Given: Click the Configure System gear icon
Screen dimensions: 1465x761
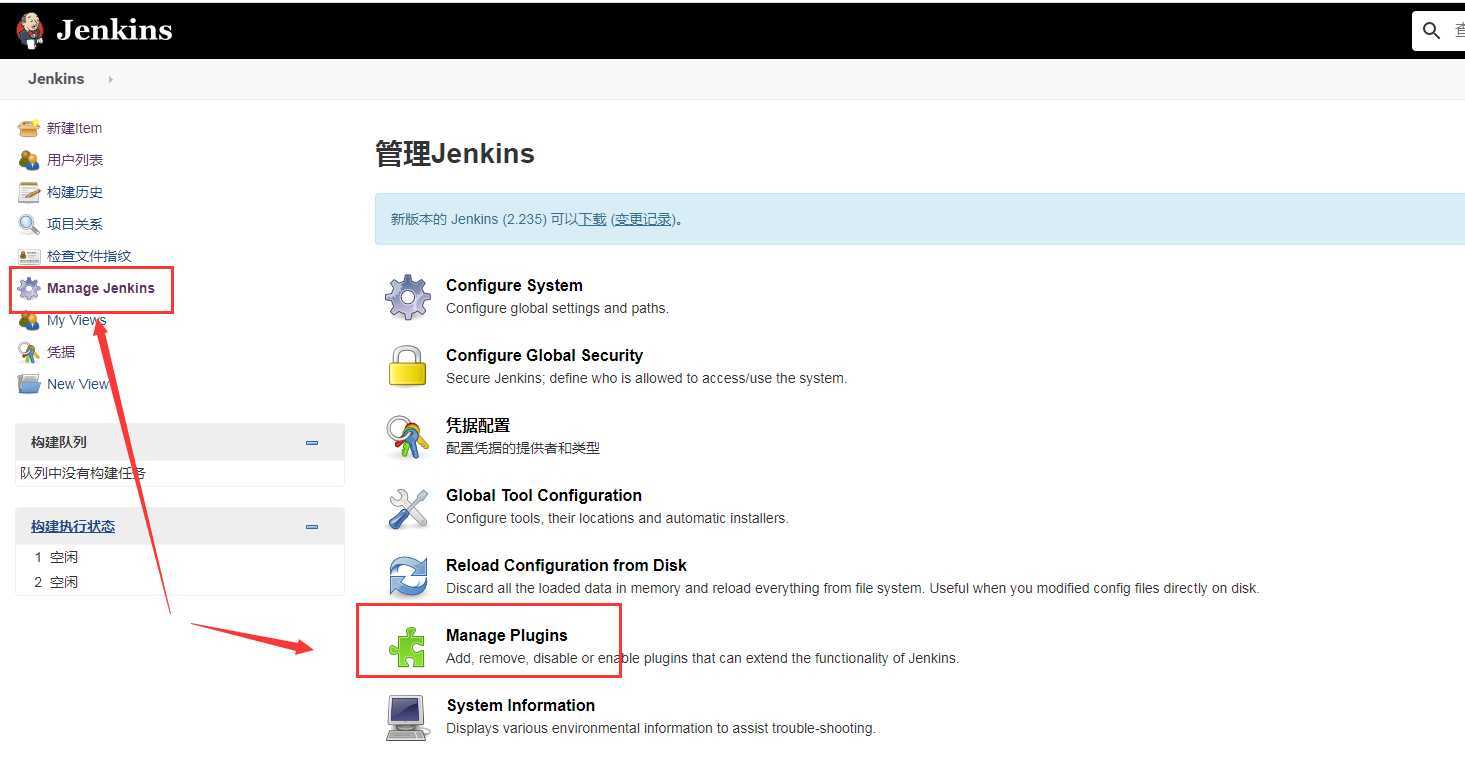Looking at the screenshot, I should [x=408, y=297].
